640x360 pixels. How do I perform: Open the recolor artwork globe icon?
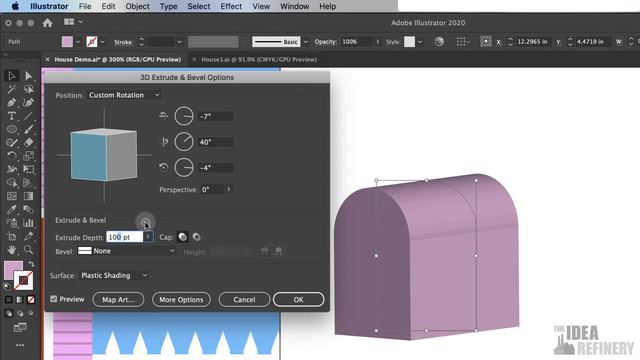[439, 42]
